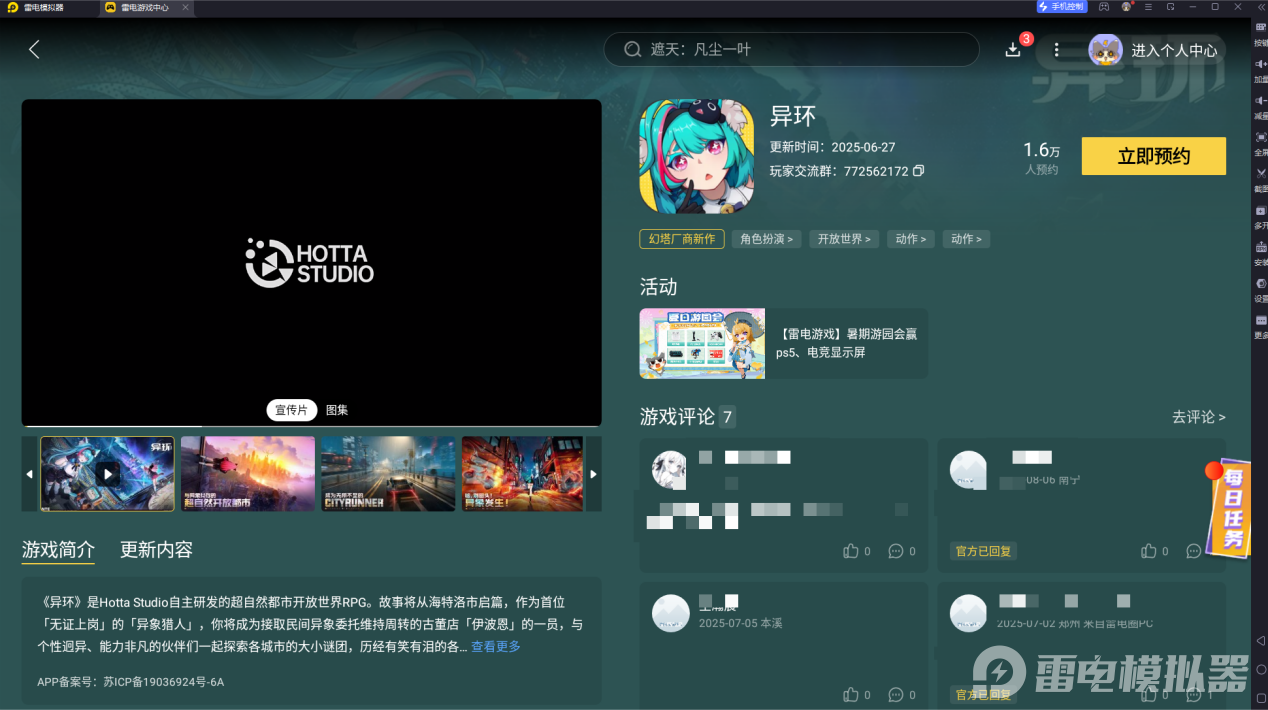
Task: Expand the 角色扮演 category dropdown
Action: pyautogui.click(x=766, y=238)
